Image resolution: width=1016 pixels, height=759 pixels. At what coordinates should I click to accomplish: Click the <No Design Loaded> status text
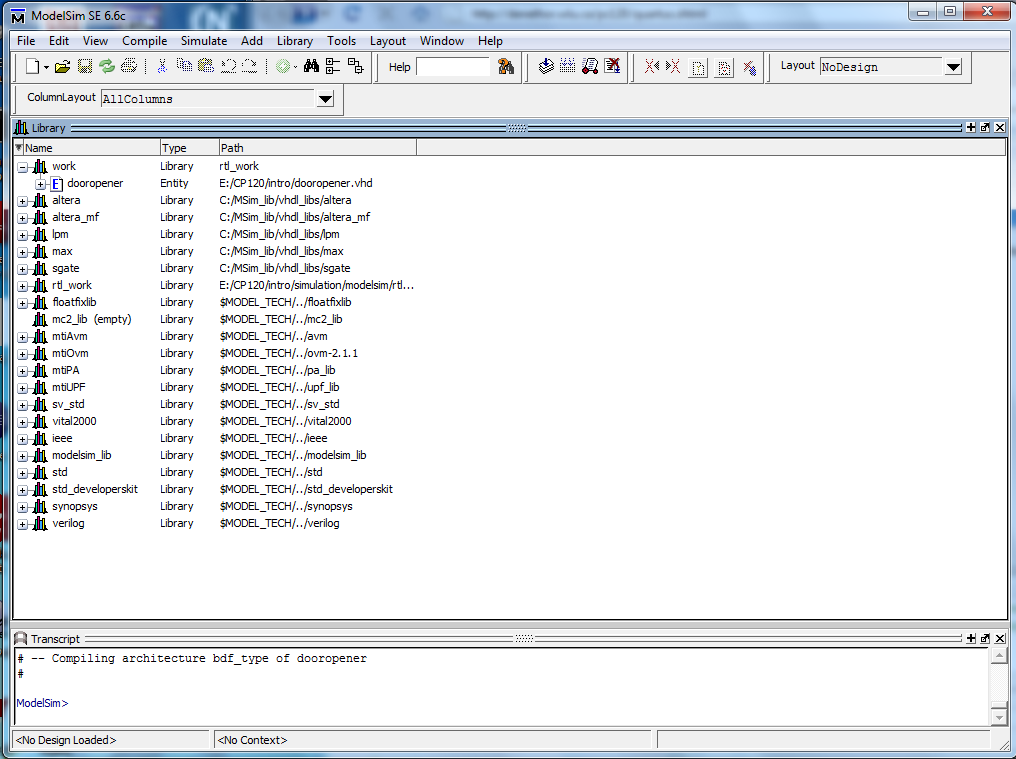pos(65,740)
